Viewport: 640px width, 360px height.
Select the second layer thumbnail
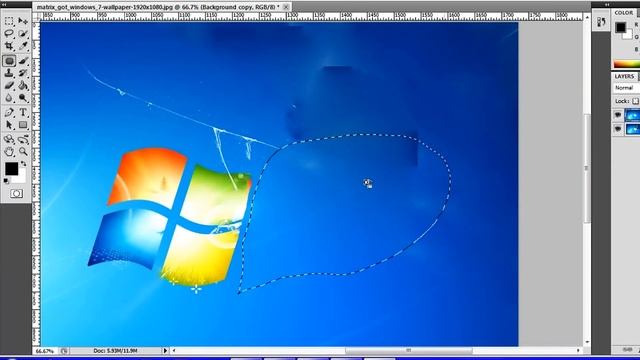pos(632,129)
